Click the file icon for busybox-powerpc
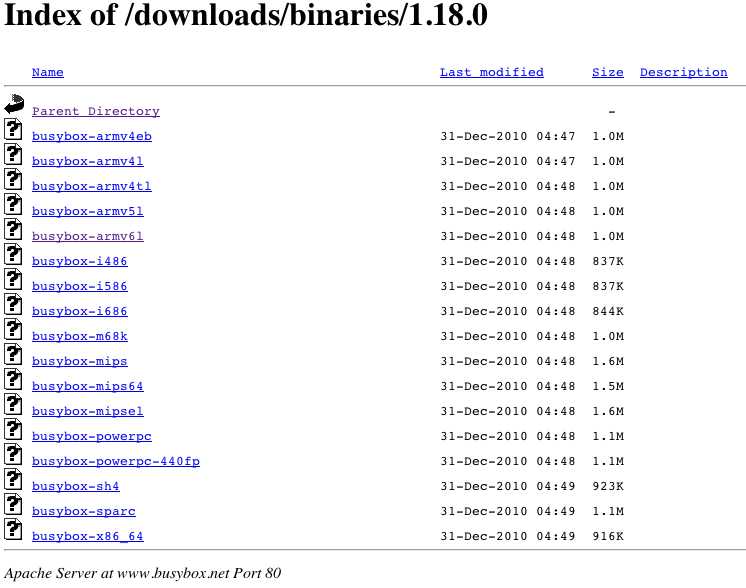Image resolution: width=746 pixels, height=588 pixels. click(13, 429)
